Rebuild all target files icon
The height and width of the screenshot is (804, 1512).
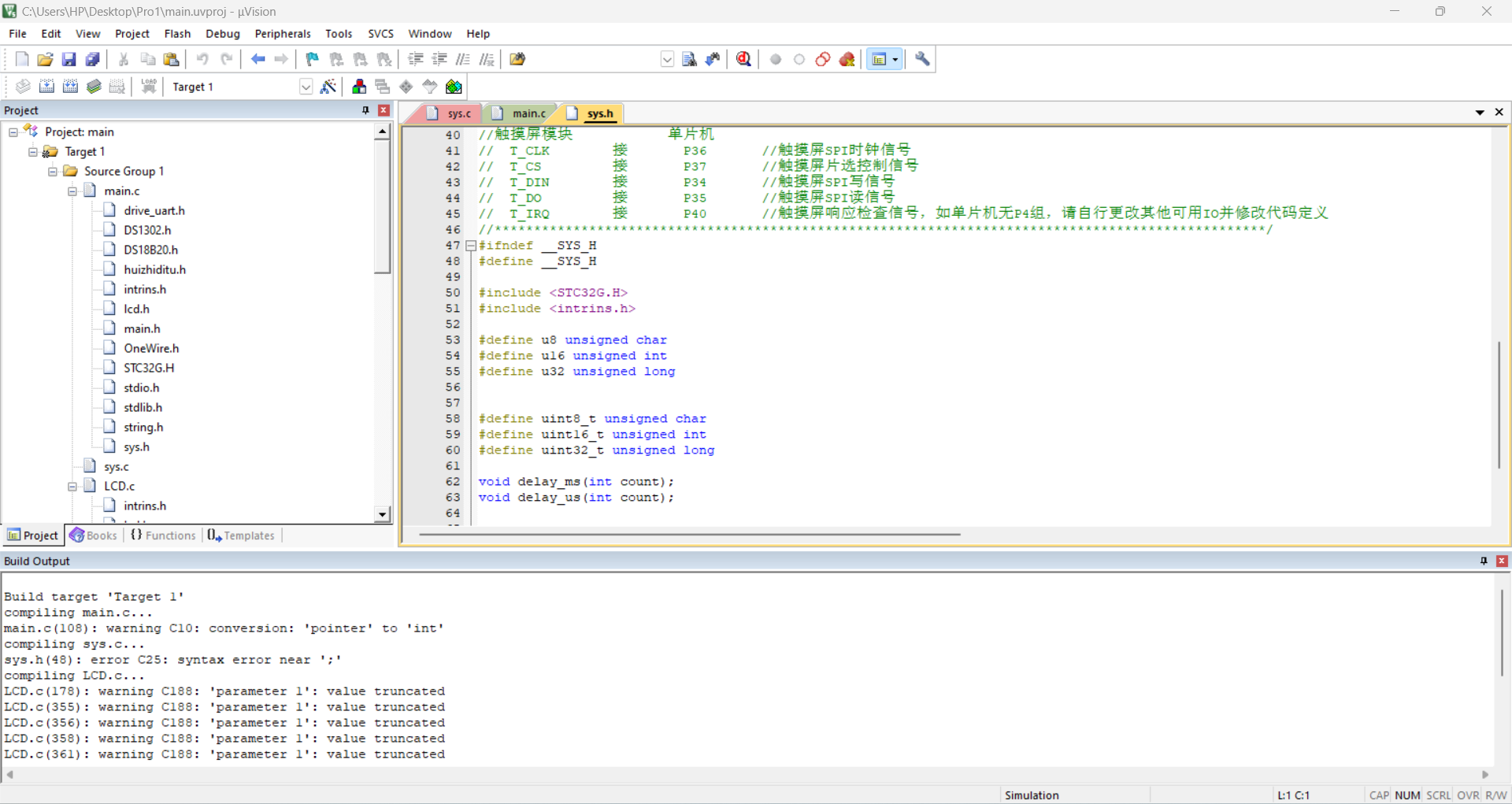70,87
